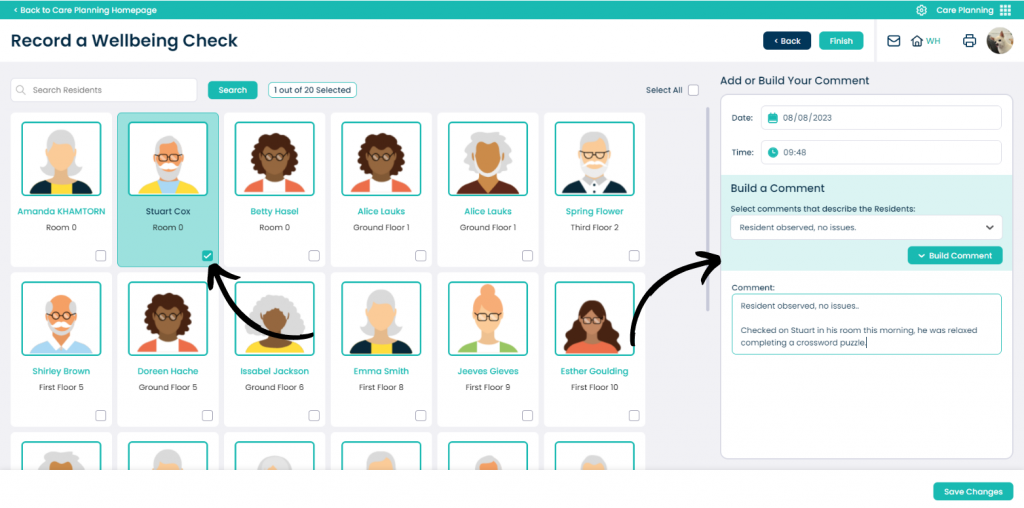The width and height of the screenshot is (1024, 508).
Task: Untick Stuart Cox's checkbox
Action: coord(207,255)
